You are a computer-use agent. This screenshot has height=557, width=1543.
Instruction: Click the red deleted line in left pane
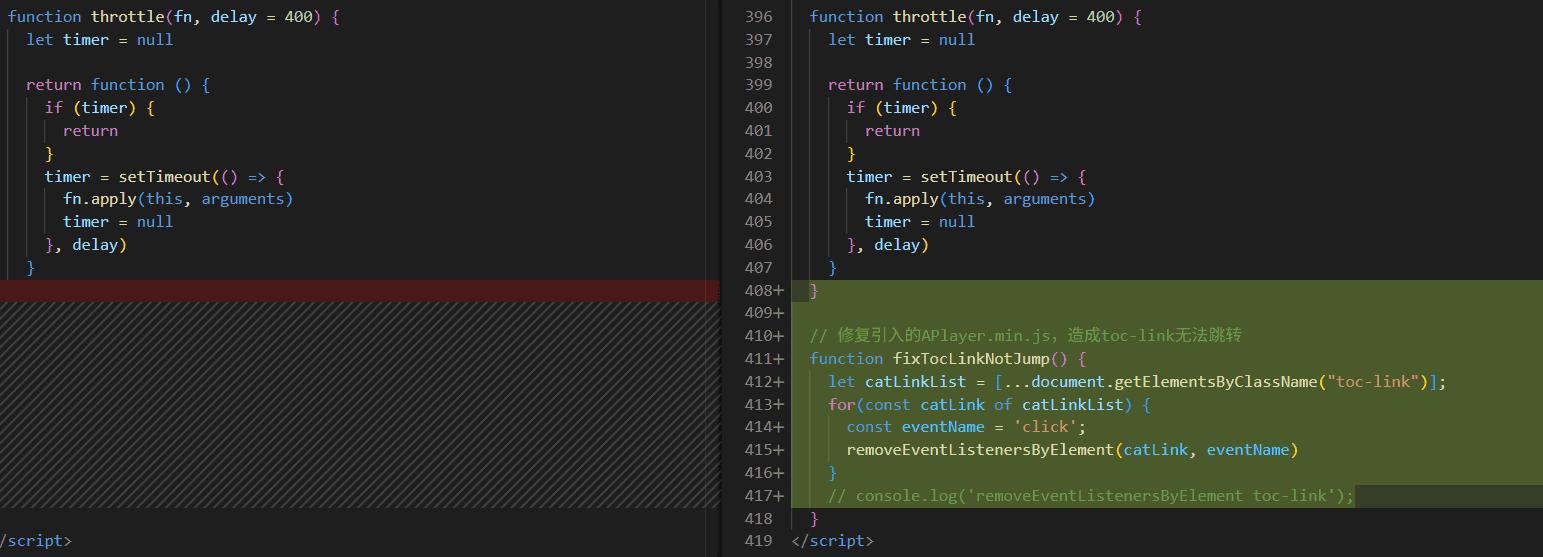[x=359, y=291]
